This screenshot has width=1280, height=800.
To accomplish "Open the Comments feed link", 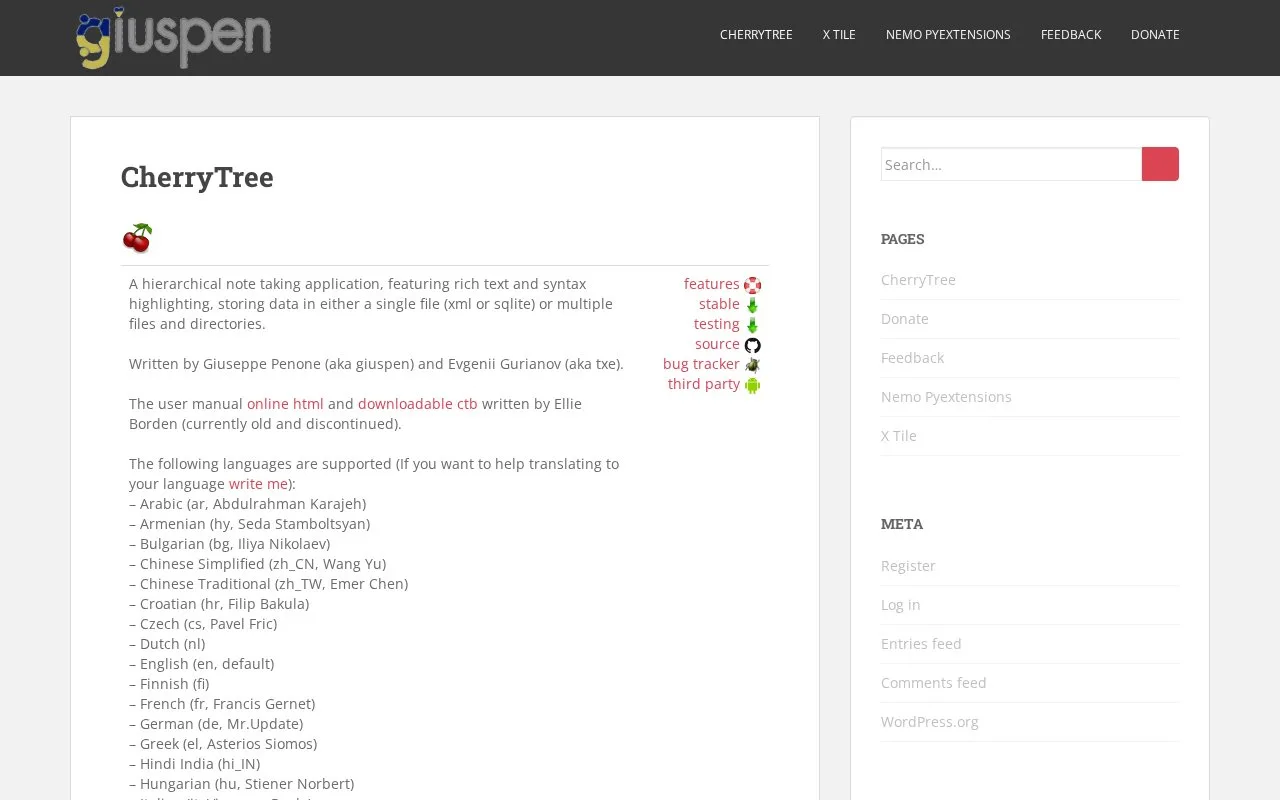I will pyautogui.click(x=934, y=683).
